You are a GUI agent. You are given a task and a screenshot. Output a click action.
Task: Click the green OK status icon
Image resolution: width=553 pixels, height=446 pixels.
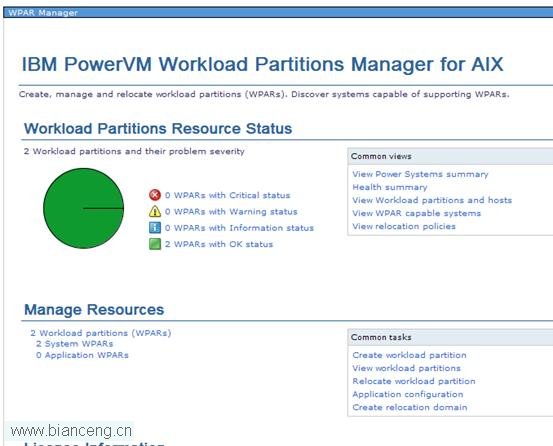[155, 244]
